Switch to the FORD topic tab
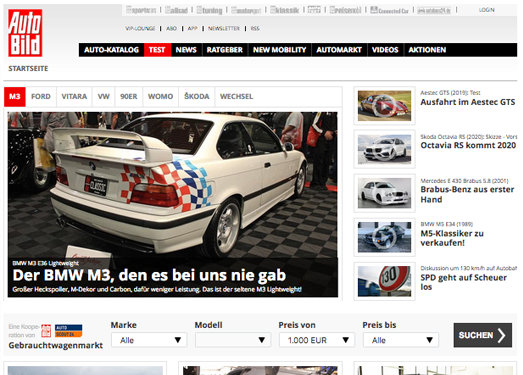 click(x=41, y=96)
